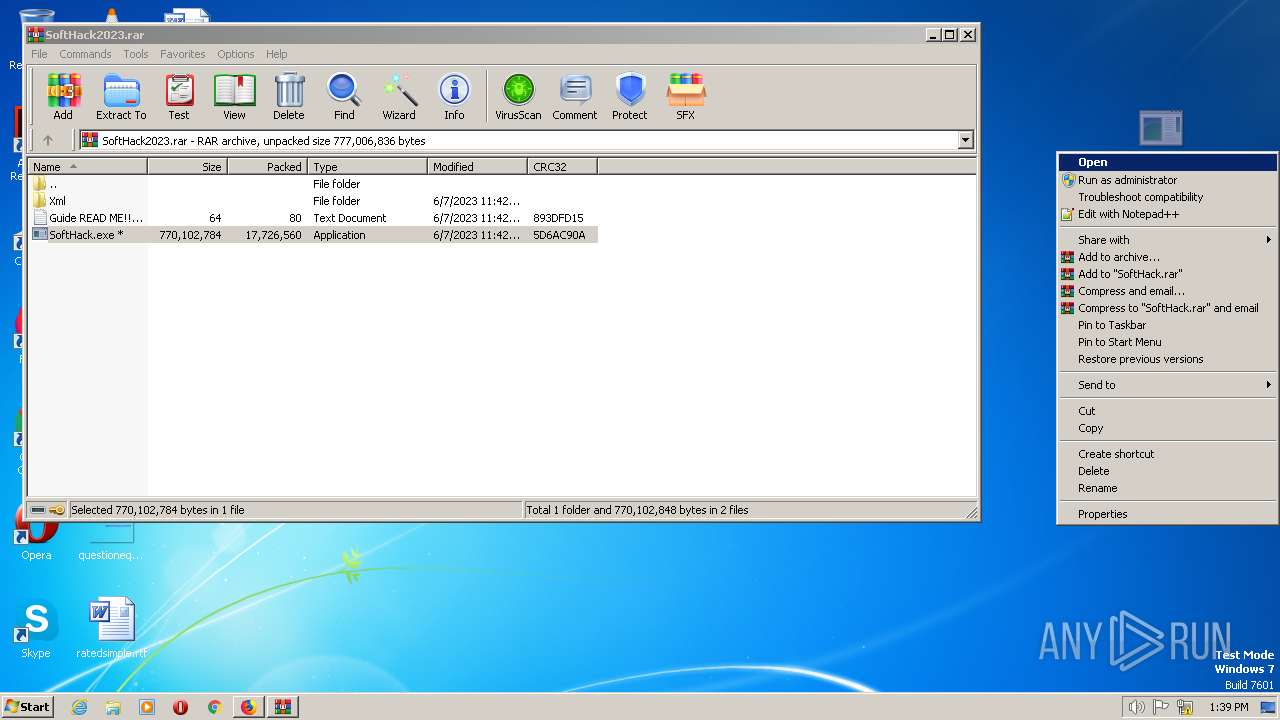The width and height of the screenshot is (1280, 720).
Task: Start VirusScan on the archive
Action: (518, 97)
